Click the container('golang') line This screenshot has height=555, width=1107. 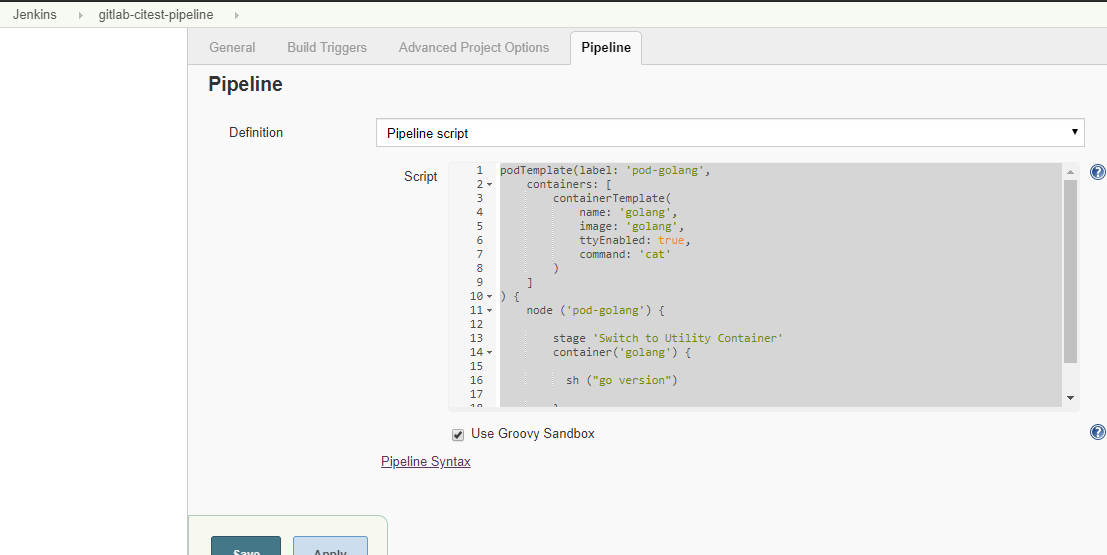621,352
